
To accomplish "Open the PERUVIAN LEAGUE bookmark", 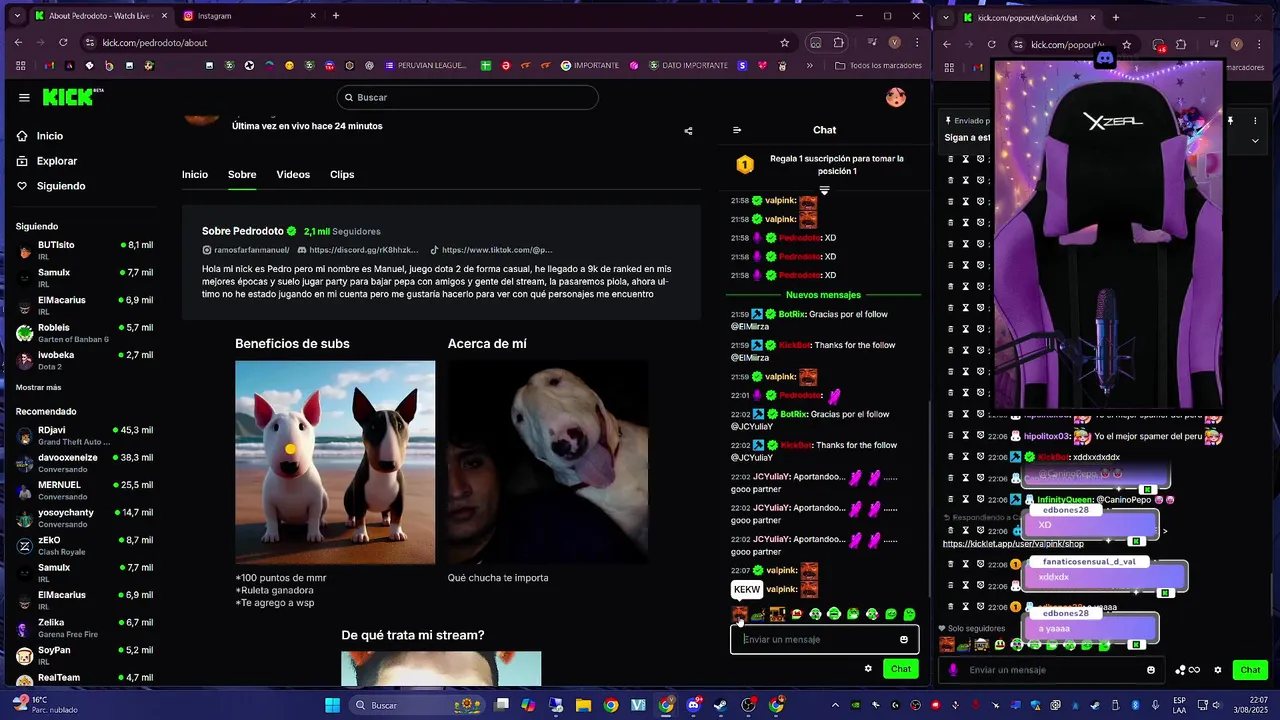I will pyautogui.click(x=424, y=66).
